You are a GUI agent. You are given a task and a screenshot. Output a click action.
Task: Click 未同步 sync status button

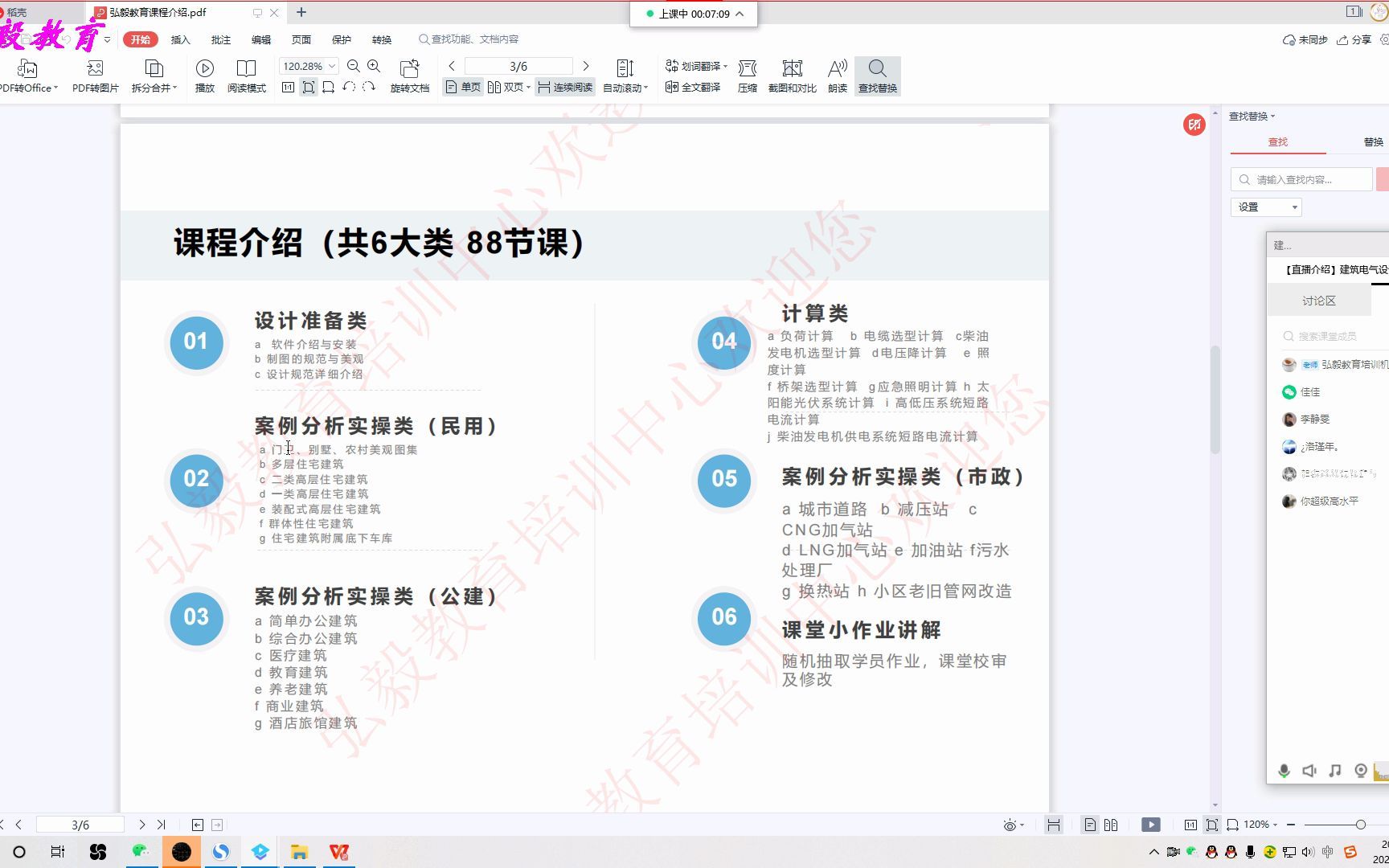point(1305,39)
